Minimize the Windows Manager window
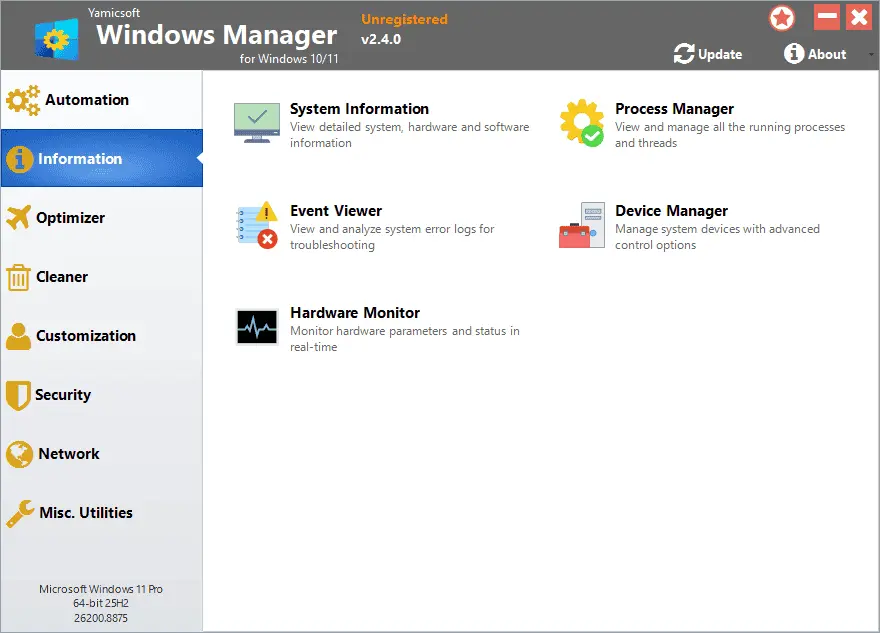 click(x=827, y=17)
